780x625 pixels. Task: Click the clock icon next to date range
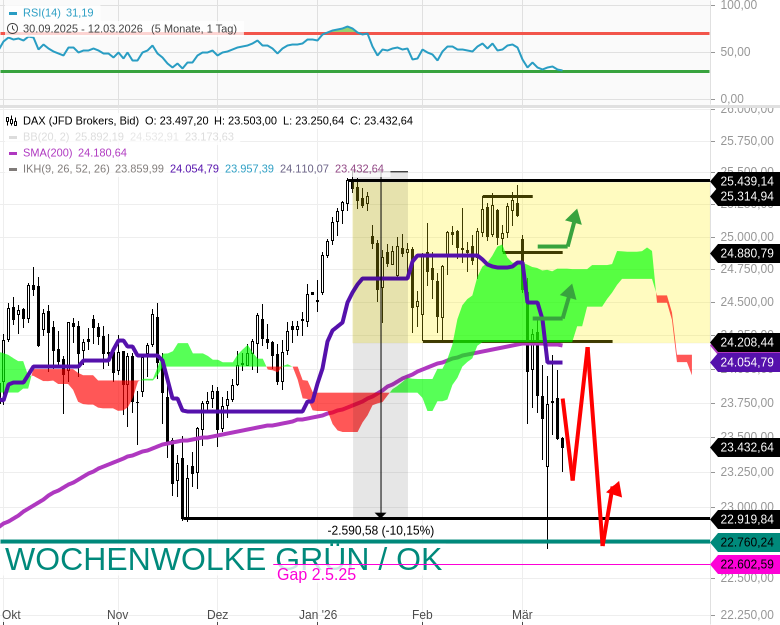(x=12, y=29)
